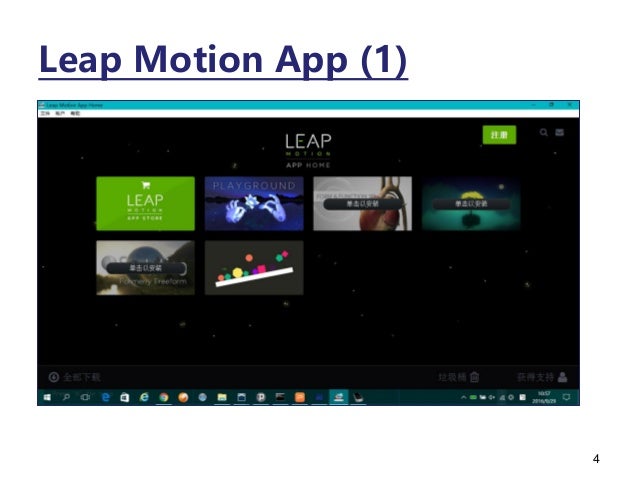Click the get-support person icon
This screenshot has width=638, height=479.
tap(563, 377)
